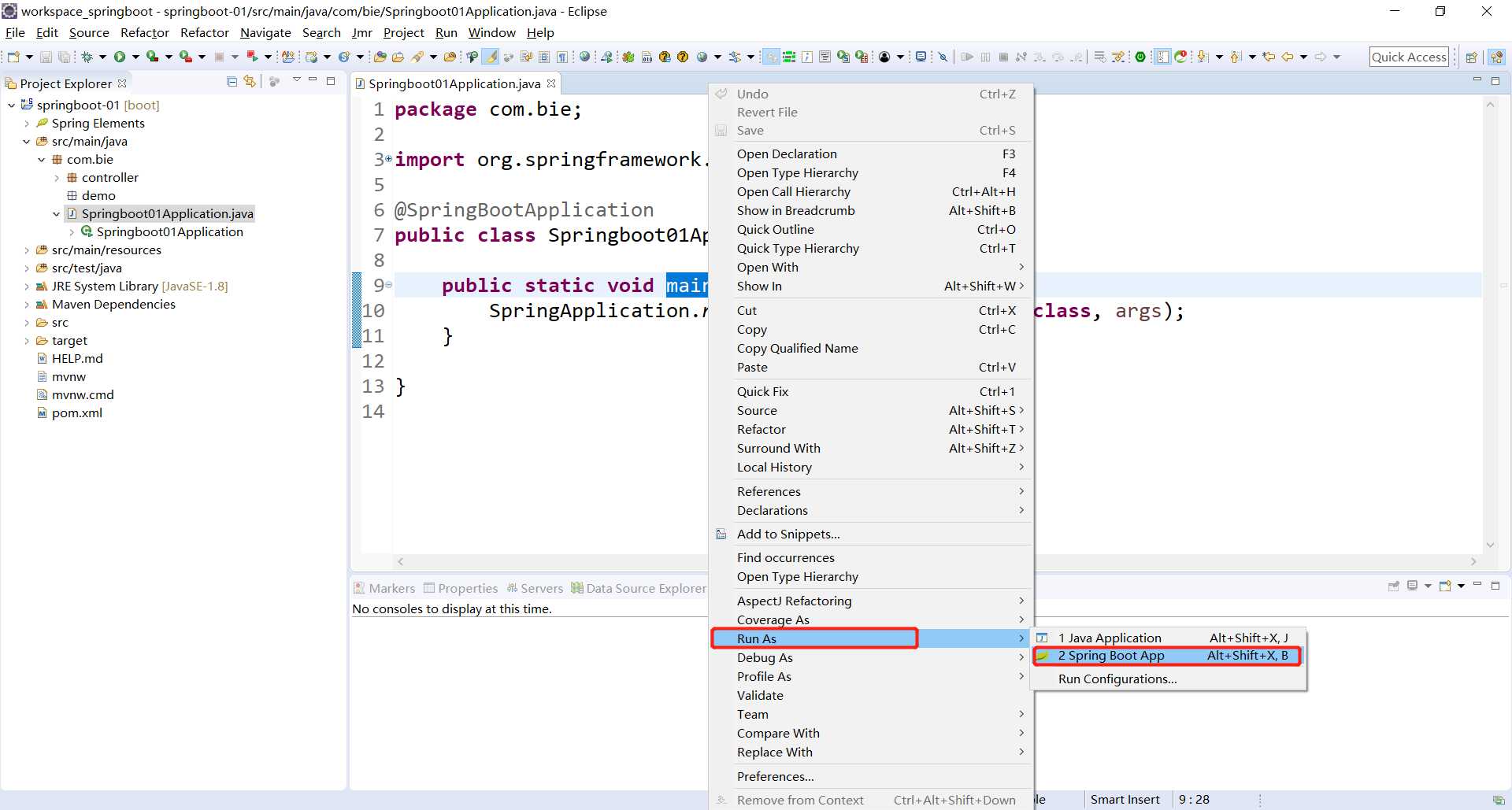Viewport: 1512px width, 810px height.
Task: Collapse the src/main/java folder
Action: coord(26,142)
